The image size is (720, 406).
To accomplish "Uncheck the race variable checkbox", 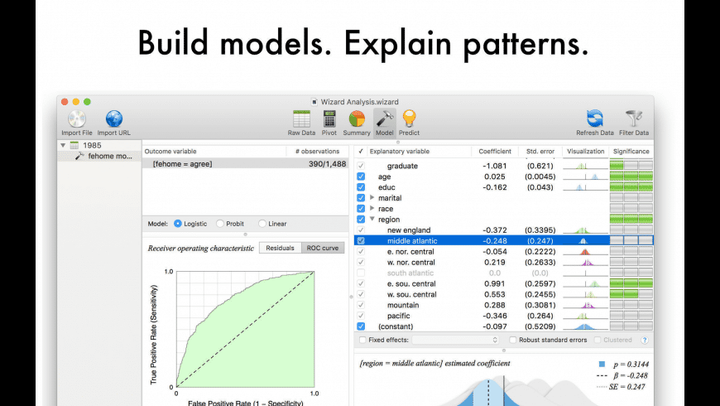I will coord(361,209).
